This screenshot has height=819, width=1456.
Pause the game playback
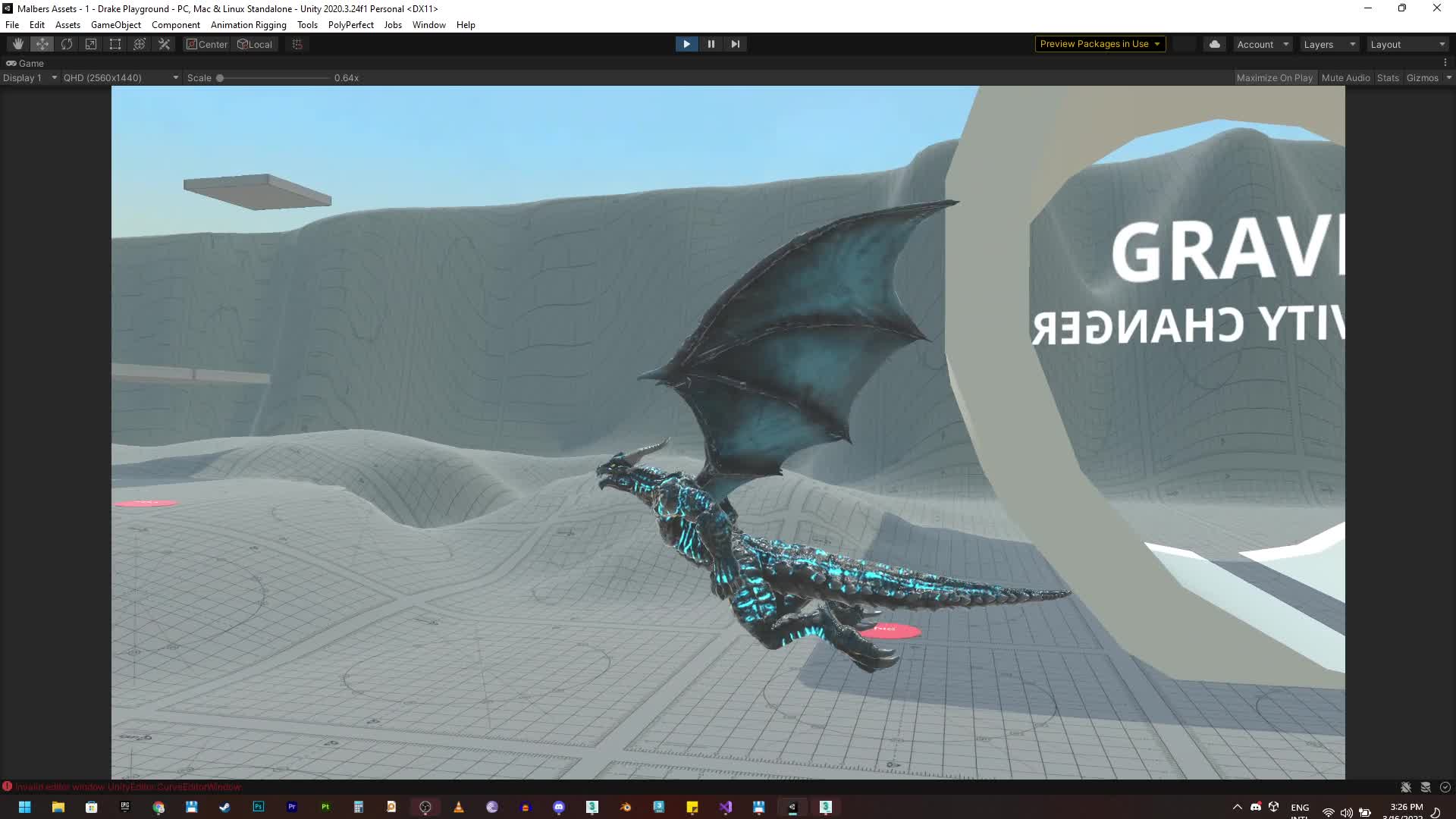711,44
